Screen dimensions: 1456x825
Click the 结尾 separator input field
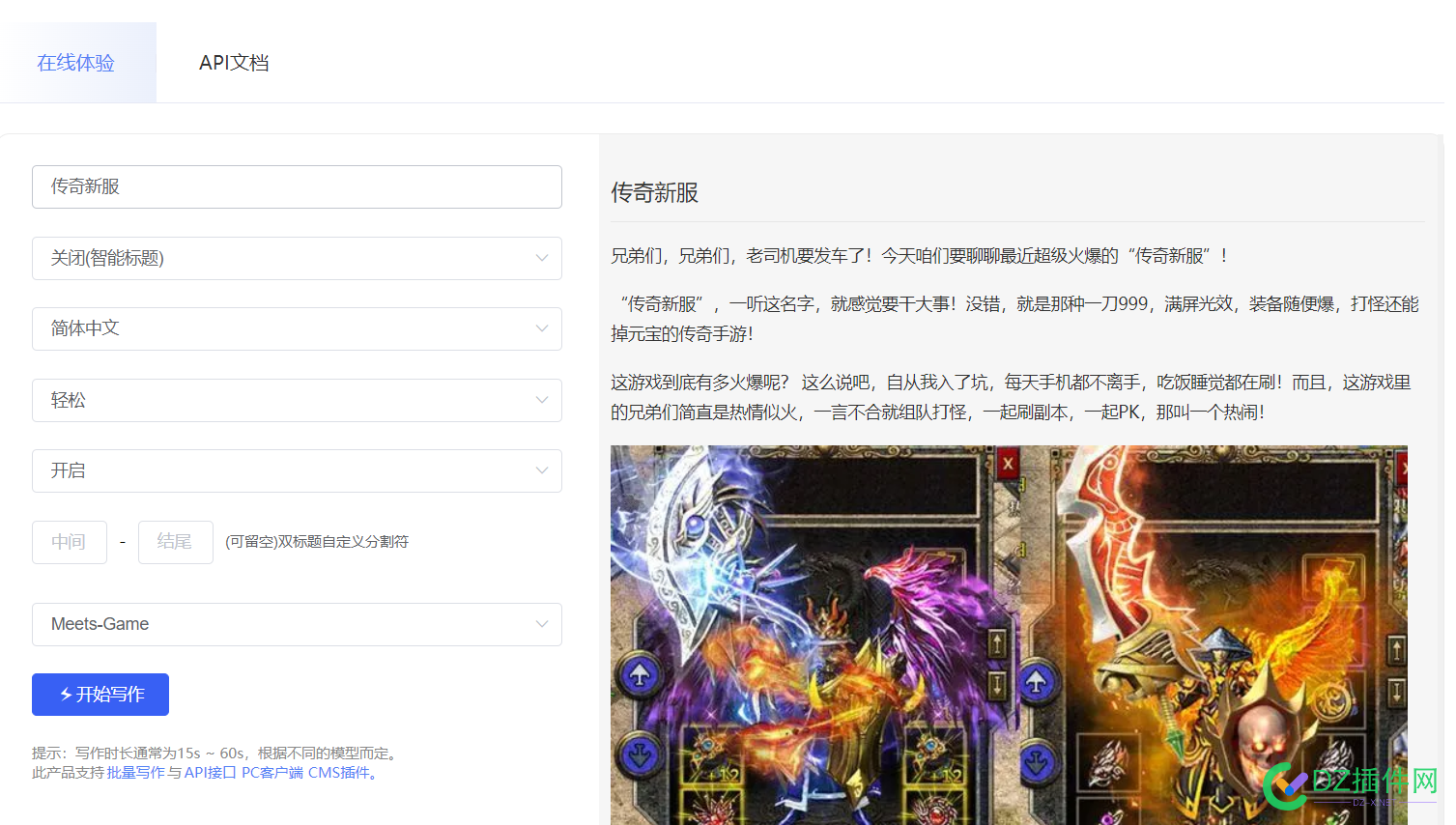pyautogui.click(x=176, y=542)
